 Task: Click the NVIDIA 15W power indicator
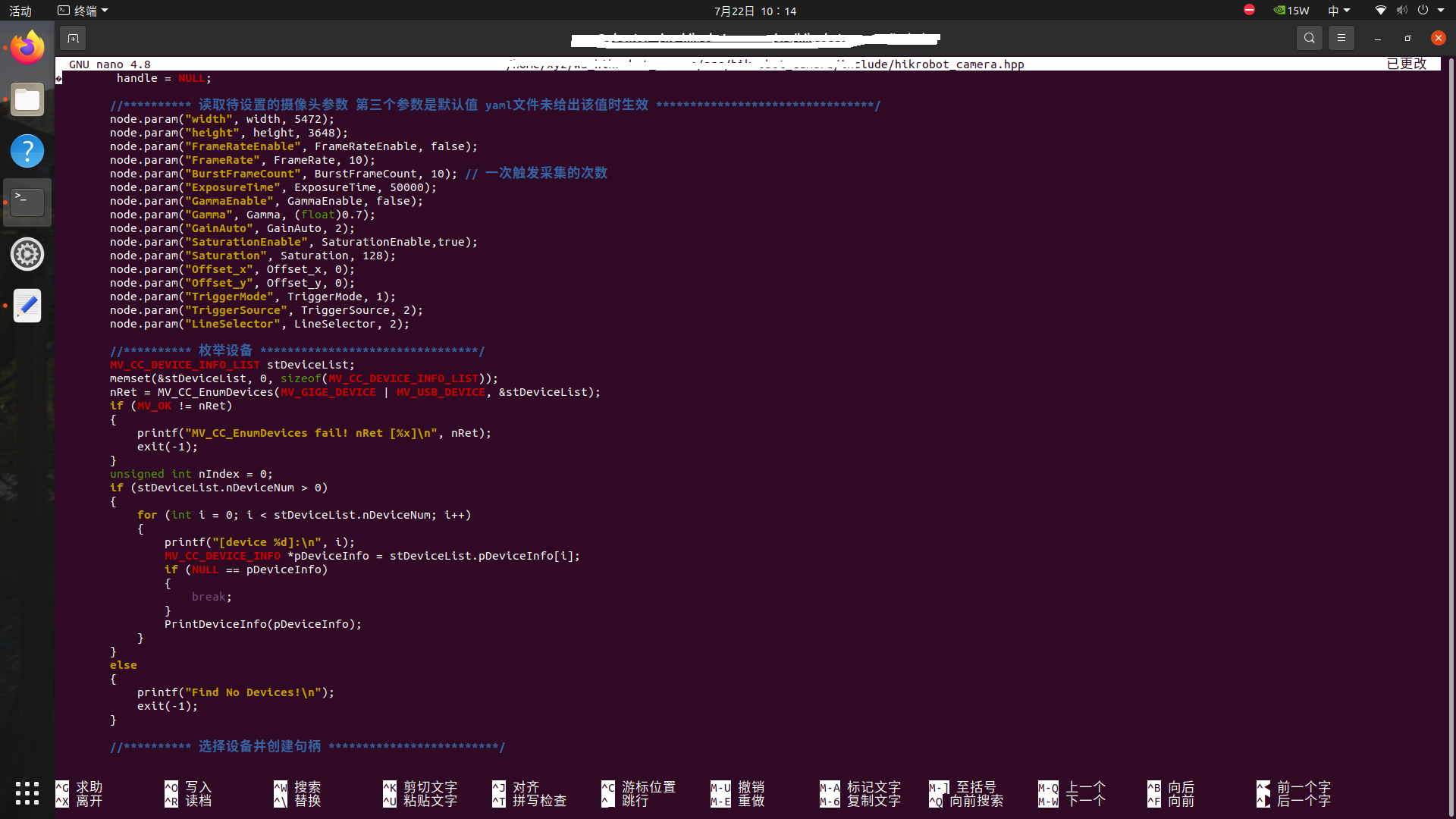click(1291, 11)
